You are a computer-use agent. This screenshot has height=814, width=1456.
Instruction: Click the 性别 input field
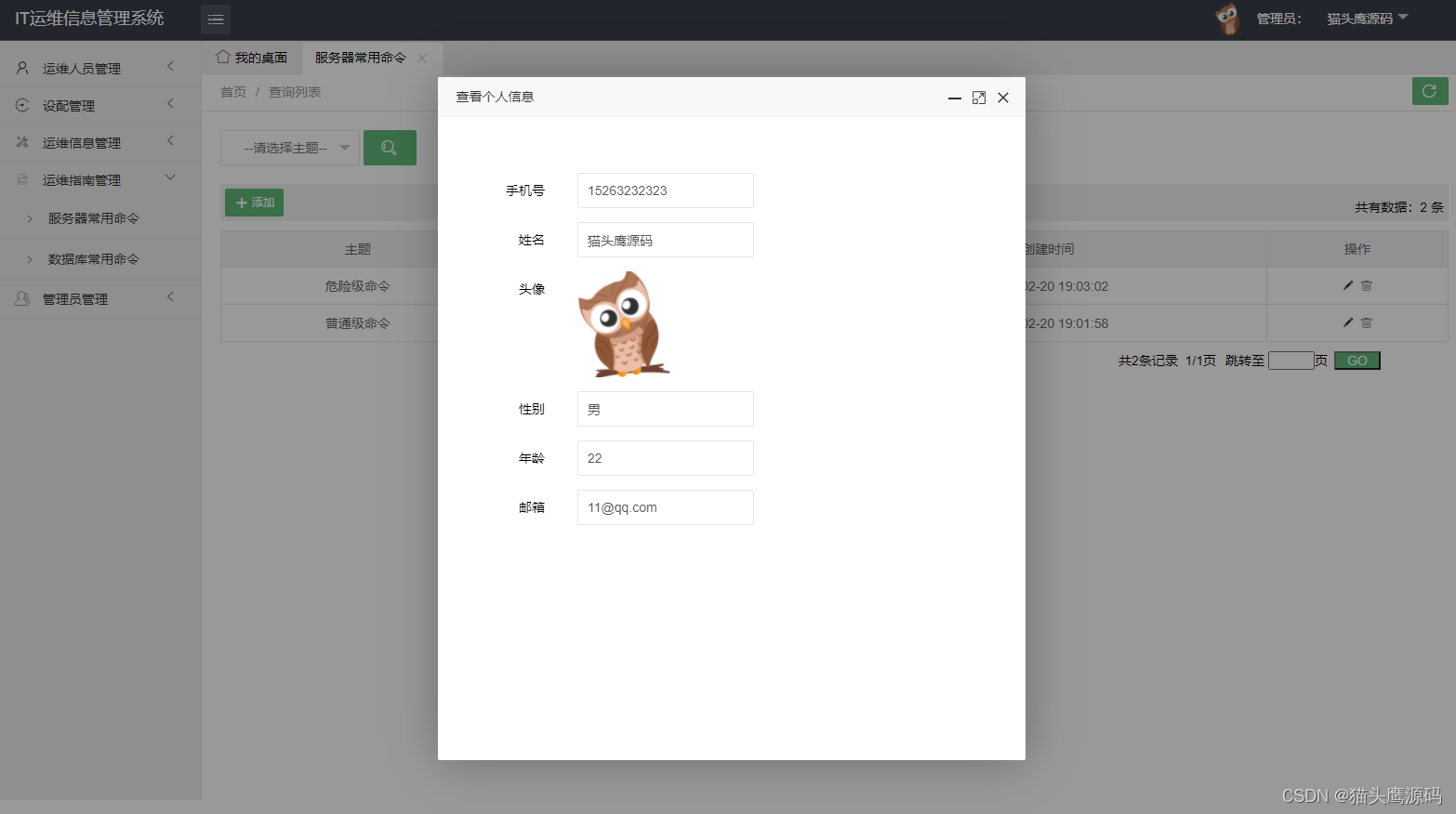[666, 409]
